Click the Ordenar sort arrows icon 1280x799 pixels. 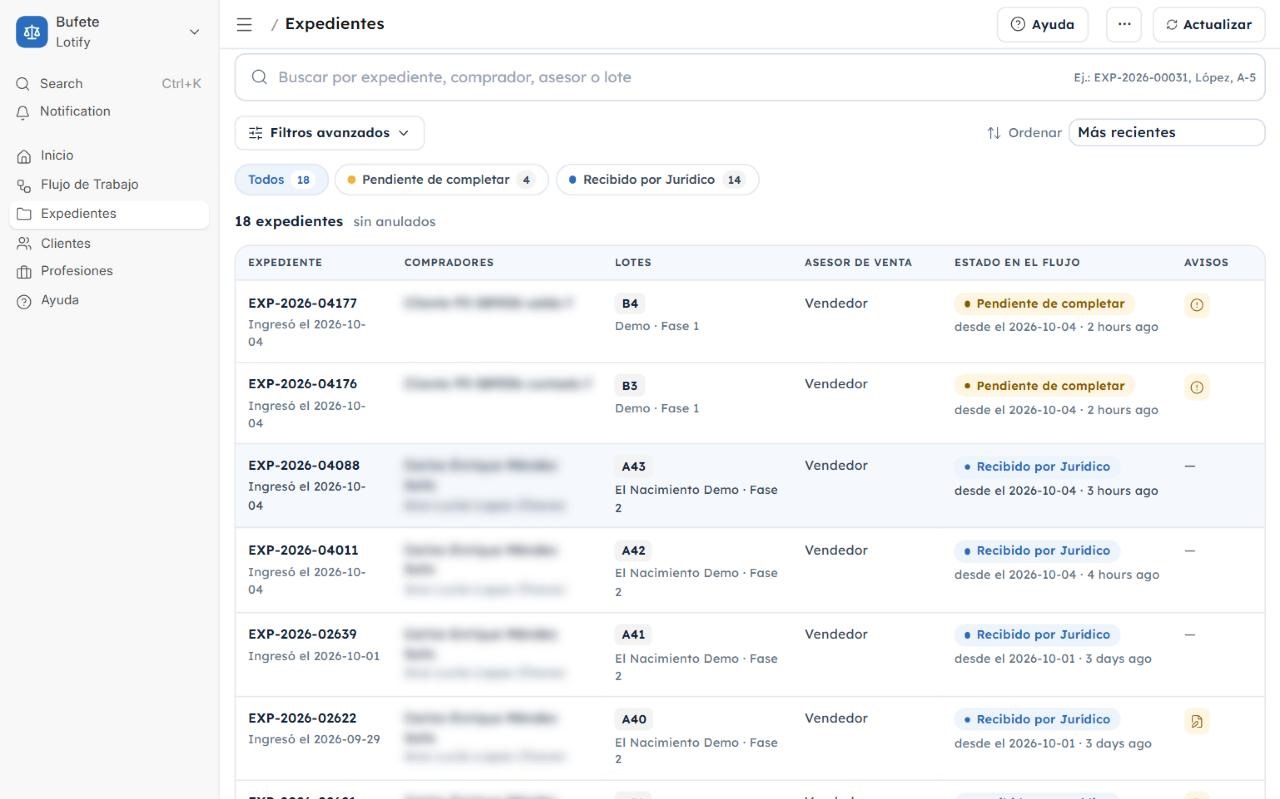point(994,133)
